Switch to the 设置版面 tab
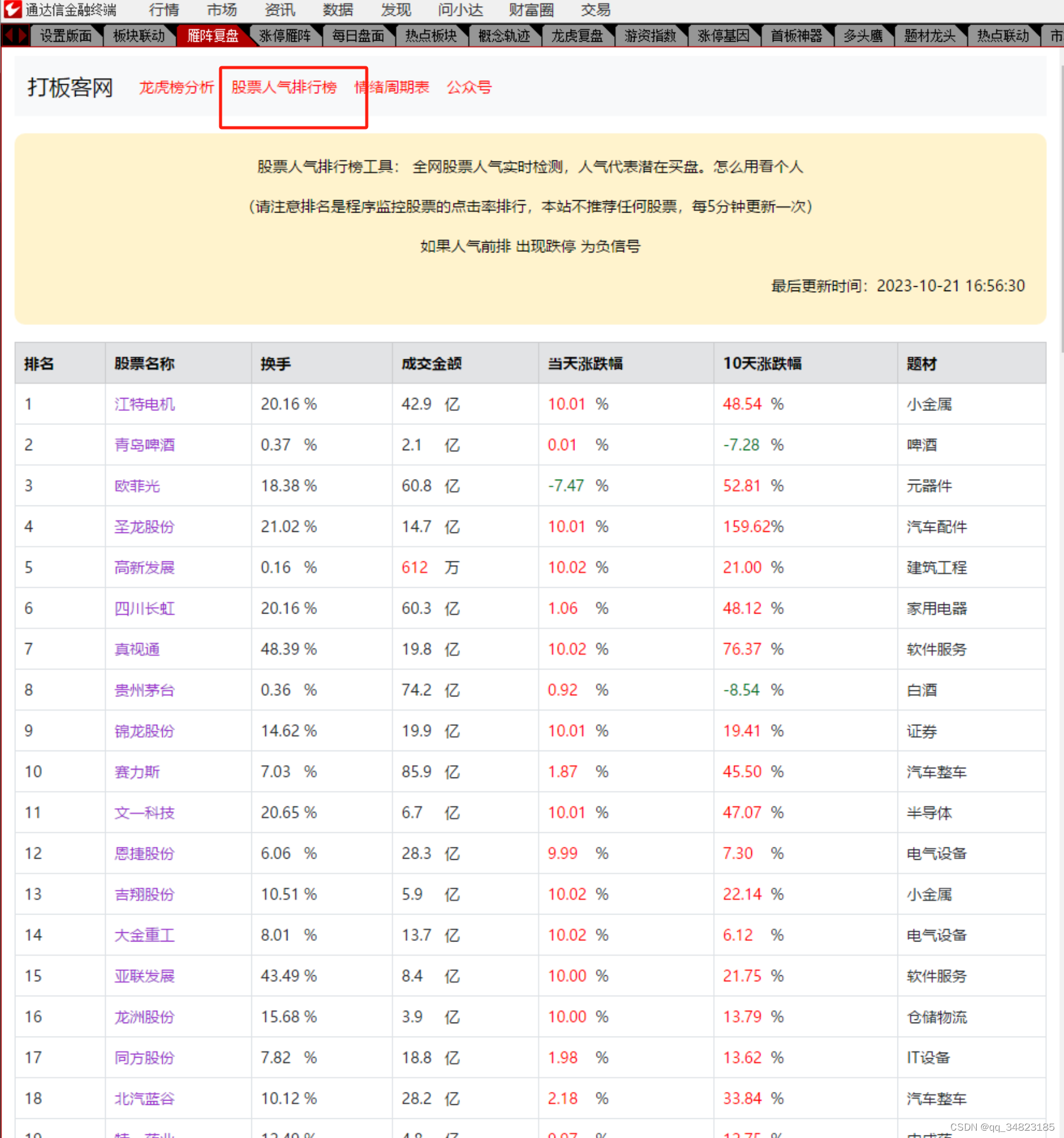1064x1138 pixels. click(x=66, y=36)
